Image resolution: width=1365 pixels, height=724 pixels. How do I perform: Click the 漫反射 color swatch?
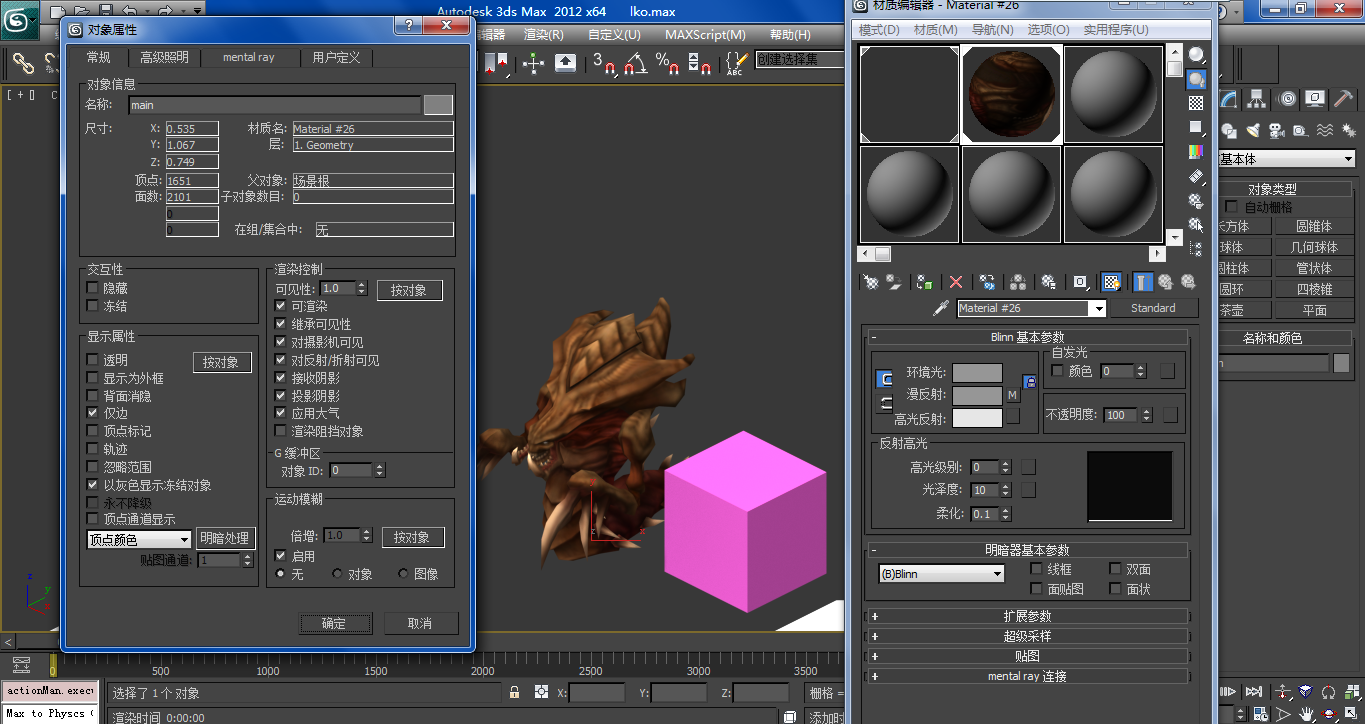point(977,395)
